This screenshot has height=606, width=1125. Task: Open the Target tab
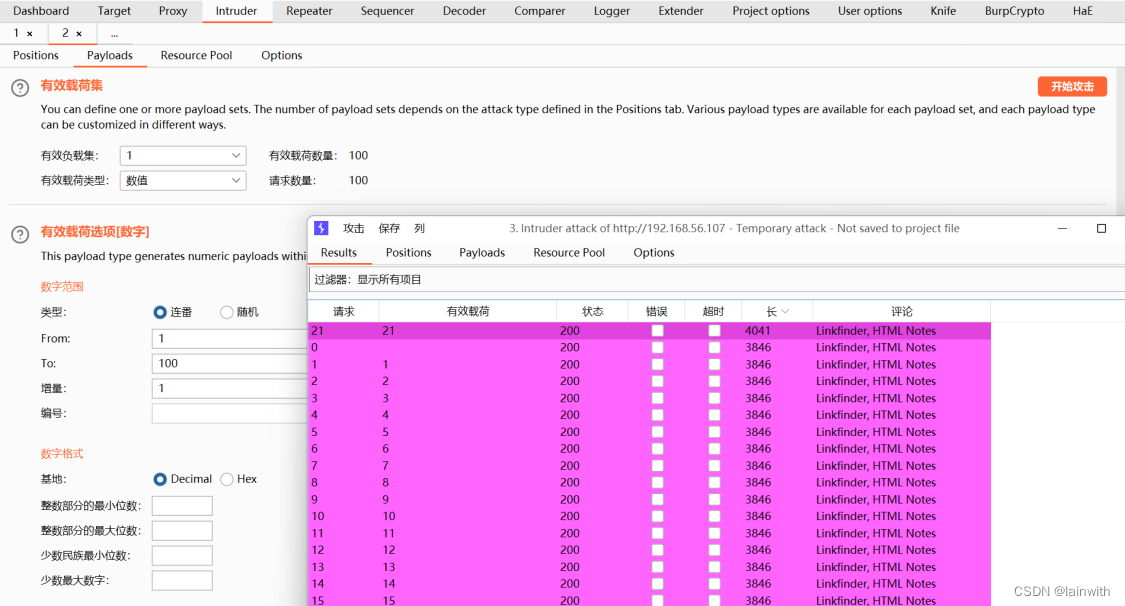click(114, 11)
